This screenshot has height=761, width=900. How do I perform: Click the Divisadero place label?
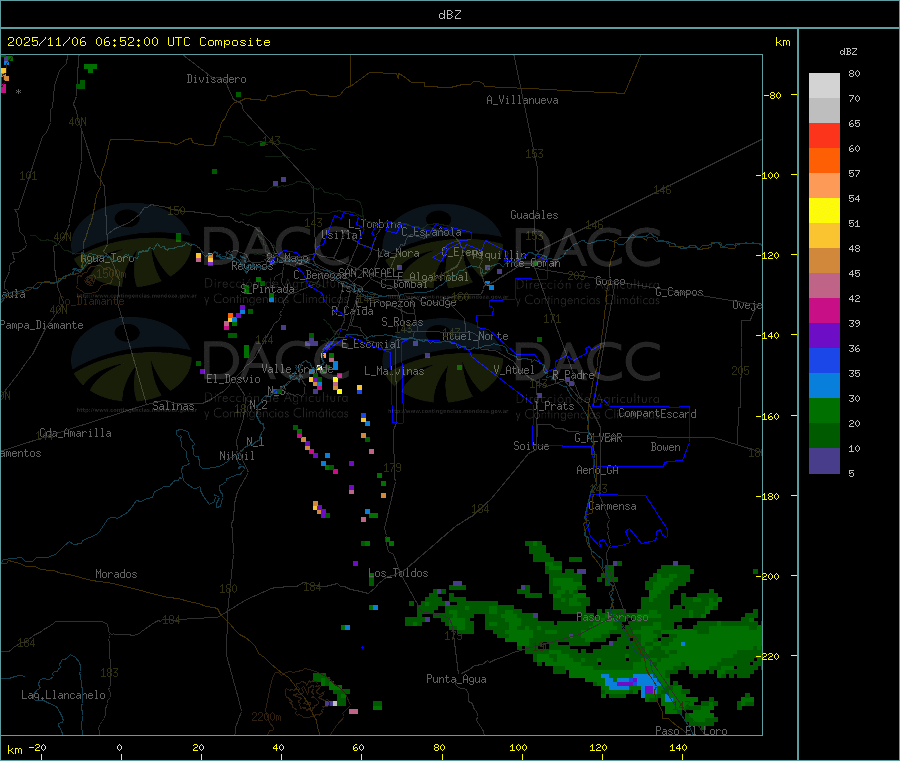click(x=216, y=79)
